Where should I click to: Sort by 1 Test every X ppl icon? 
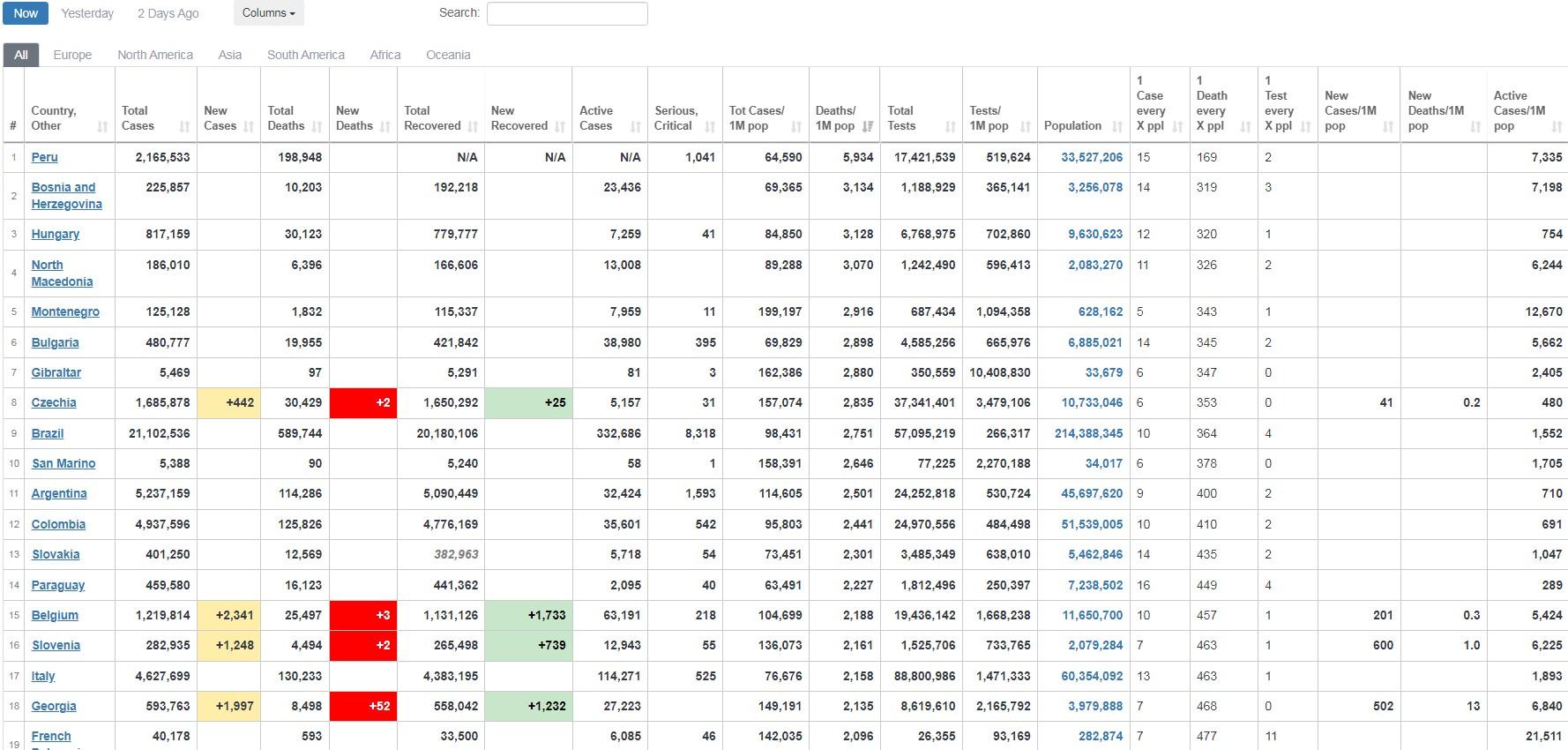coord(1306,127)
